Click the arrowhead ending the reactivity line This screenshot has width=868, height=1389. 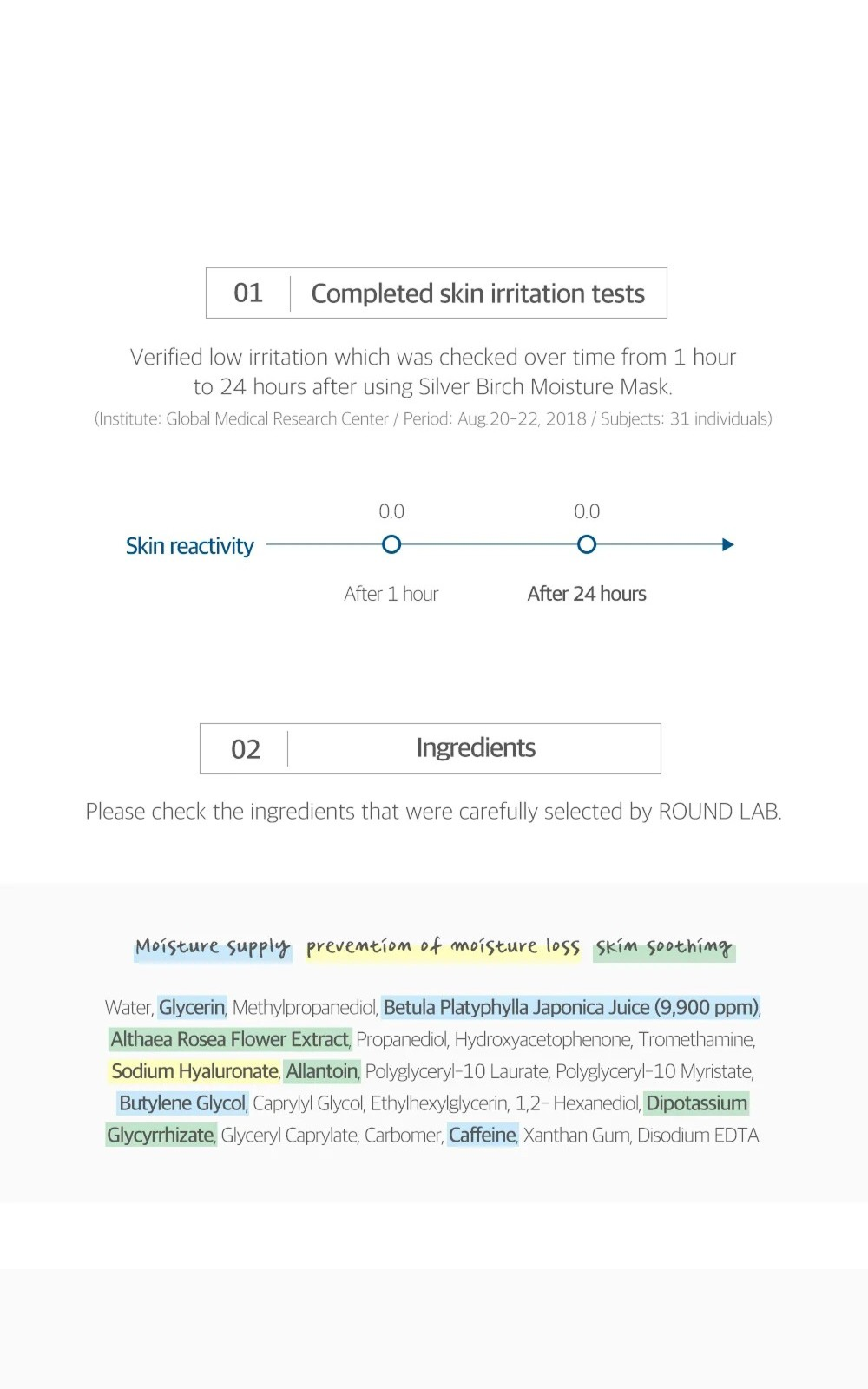tap(727, 544)
